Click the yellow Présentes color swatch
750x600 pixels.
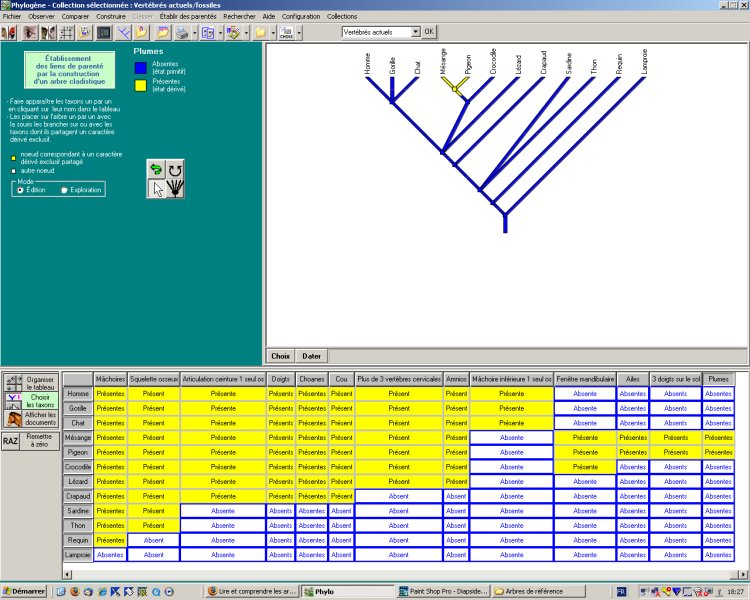click(x=141, y=85)
